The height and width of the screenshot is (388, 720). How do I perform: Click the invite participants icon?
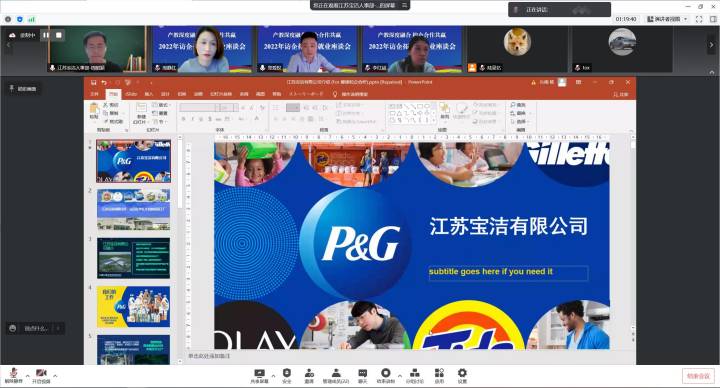(309, 376)
